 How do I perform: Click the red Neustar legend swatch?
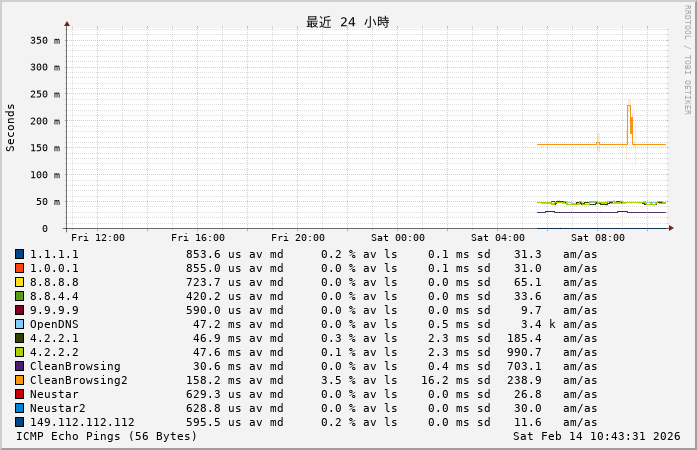pos(20,394)
